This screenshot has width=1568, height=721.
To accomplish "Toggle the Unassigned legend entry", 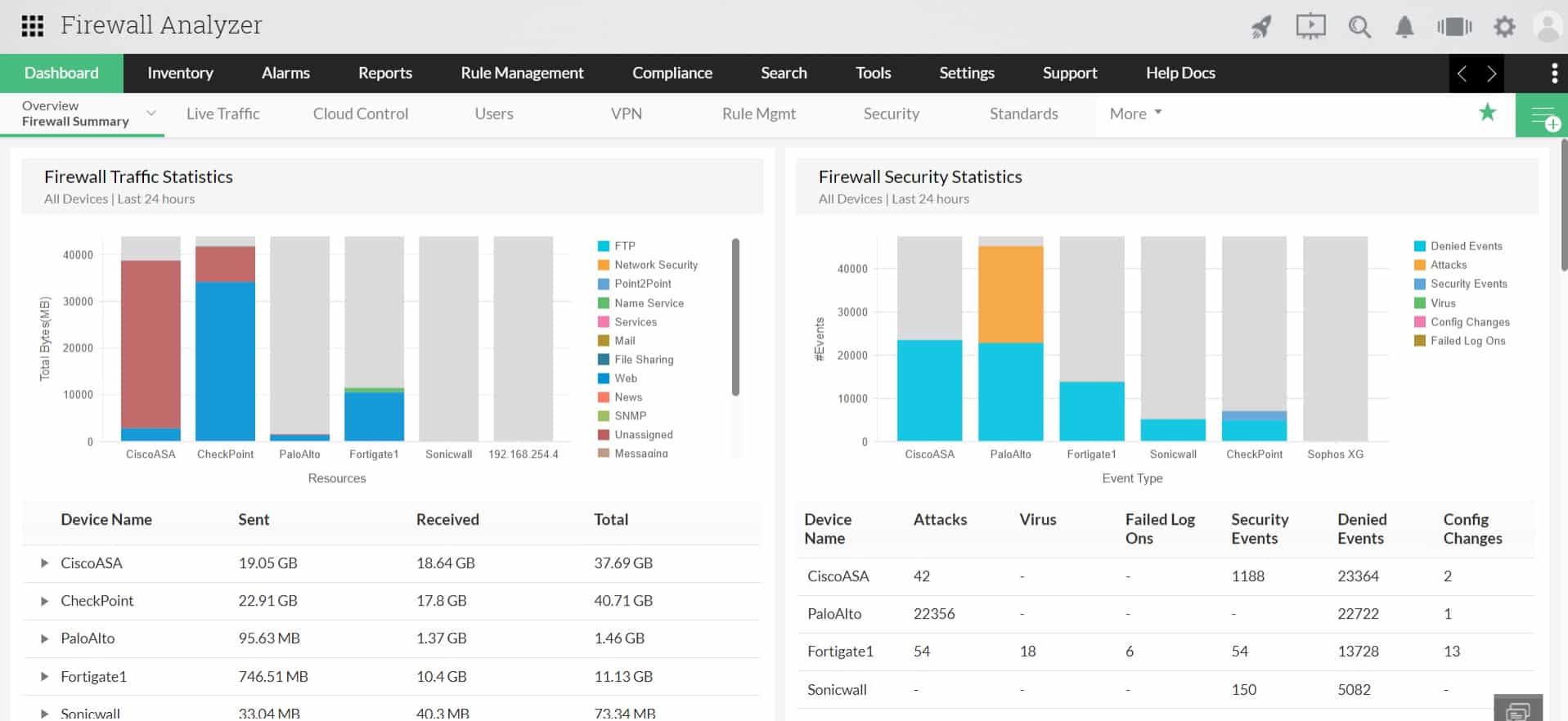I will (636, 435).
